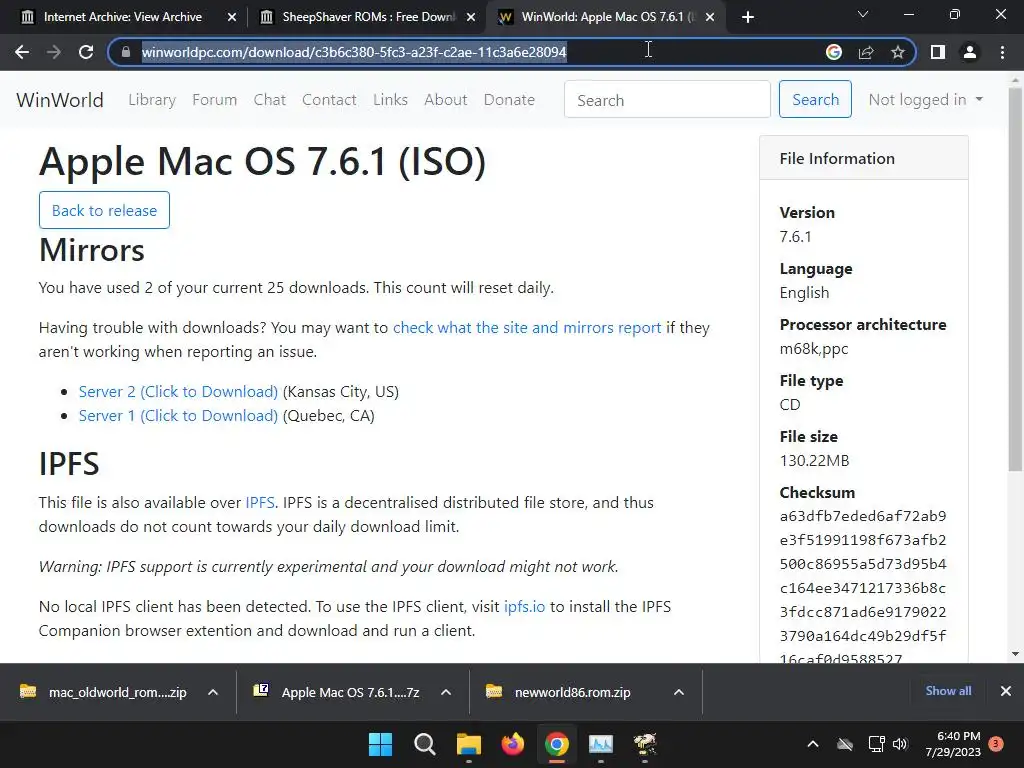Image resolution: width=1024 pixels, height=768 pixels.
Task: Open a new browser tab
Action: pos(748,17)
